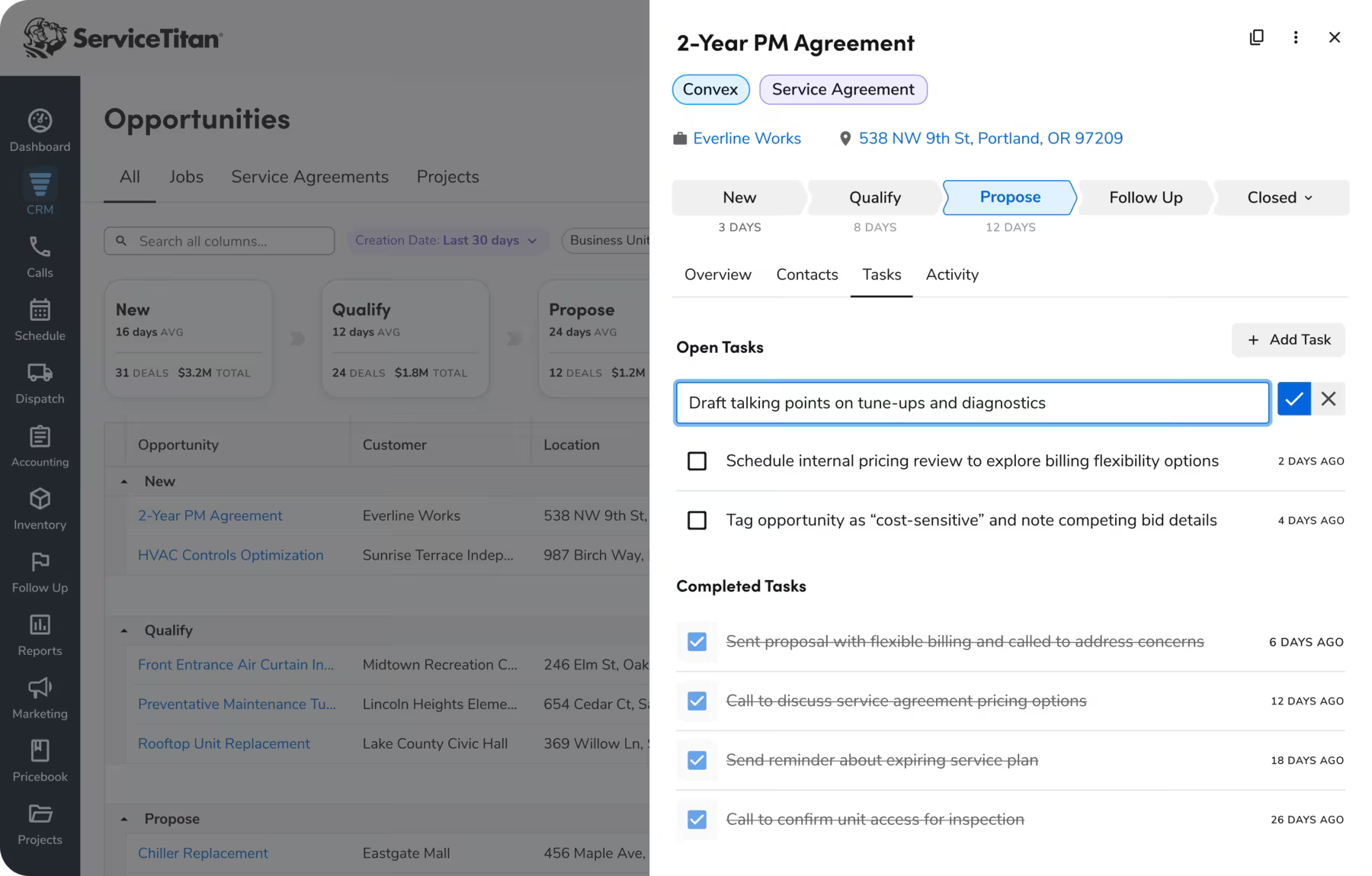Uncheck 'Send reminder about expiring service plan'
Image resolution: width=1372 pixels, height=876 pixels.
[x=697, y=760]
